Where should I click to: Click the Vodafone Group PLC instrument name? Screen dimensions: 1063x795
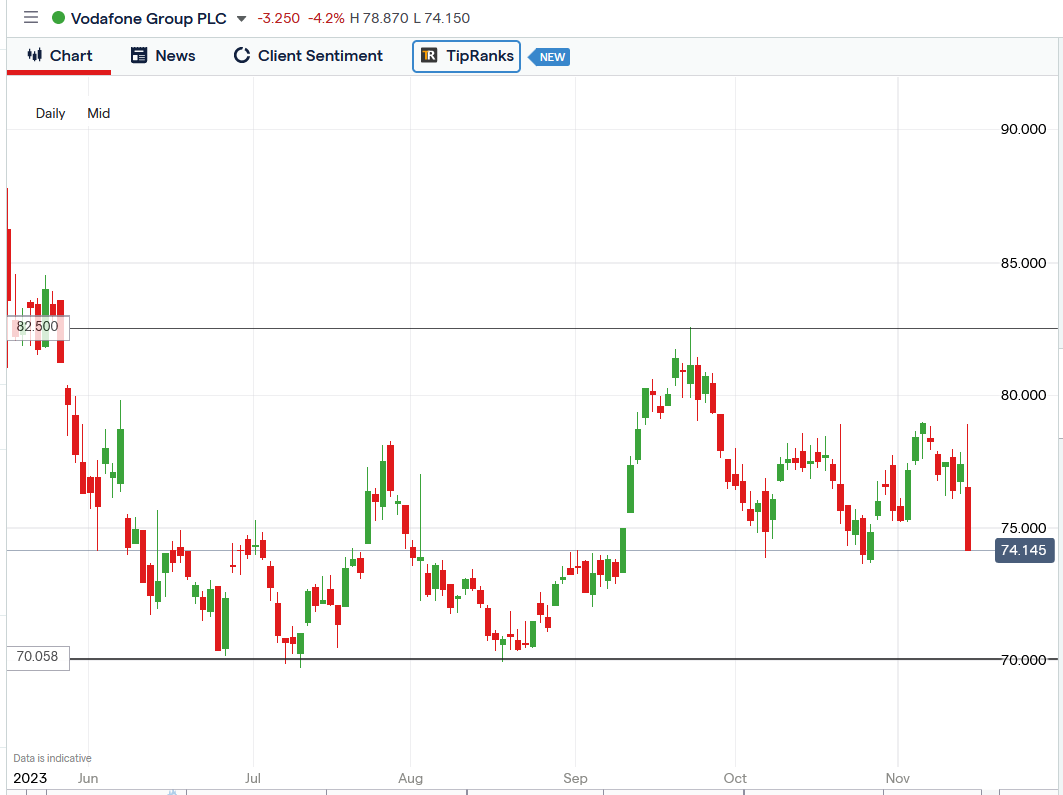click(x=148, y=18)
